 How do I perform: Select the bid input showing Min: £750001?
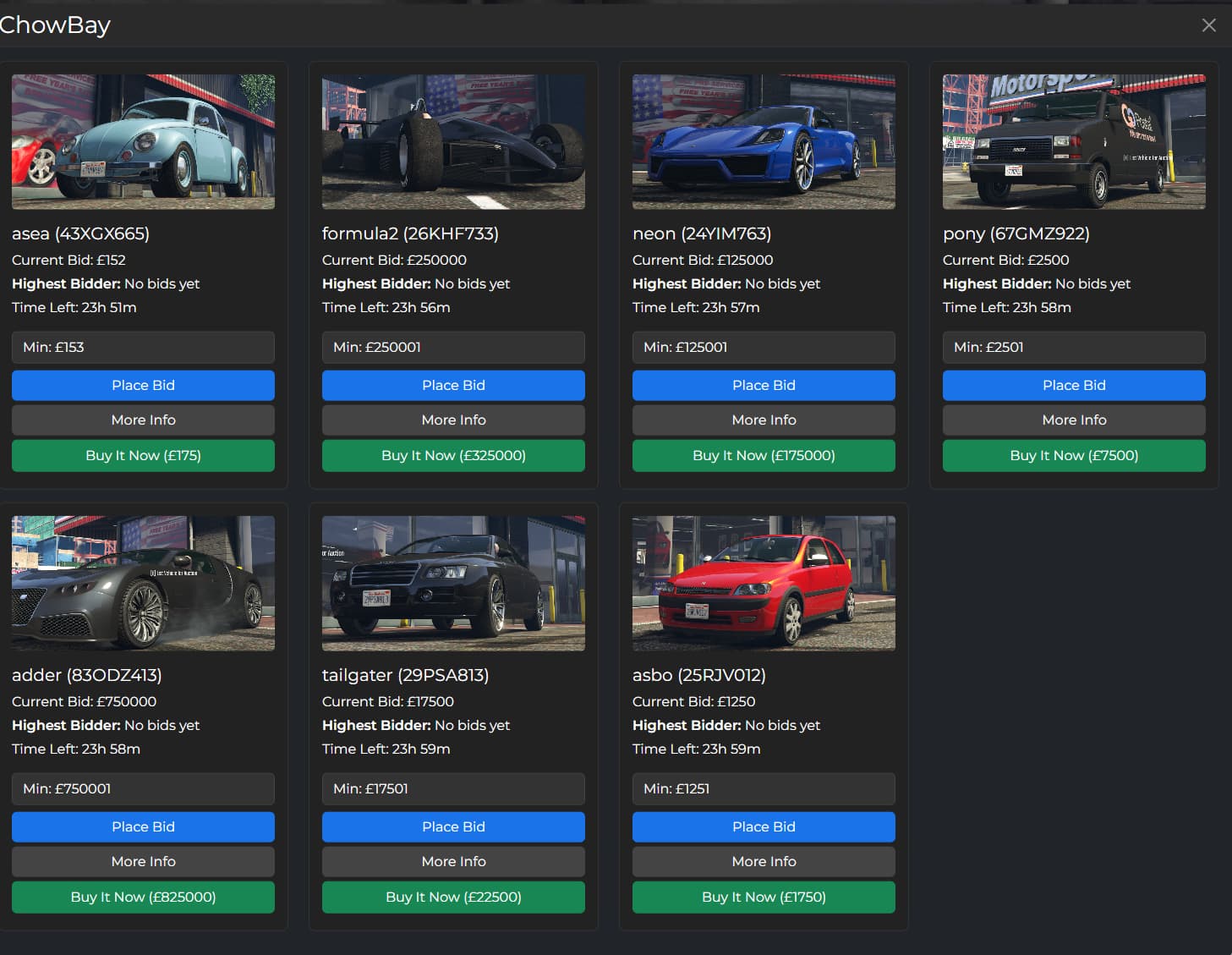pos(142,788)
